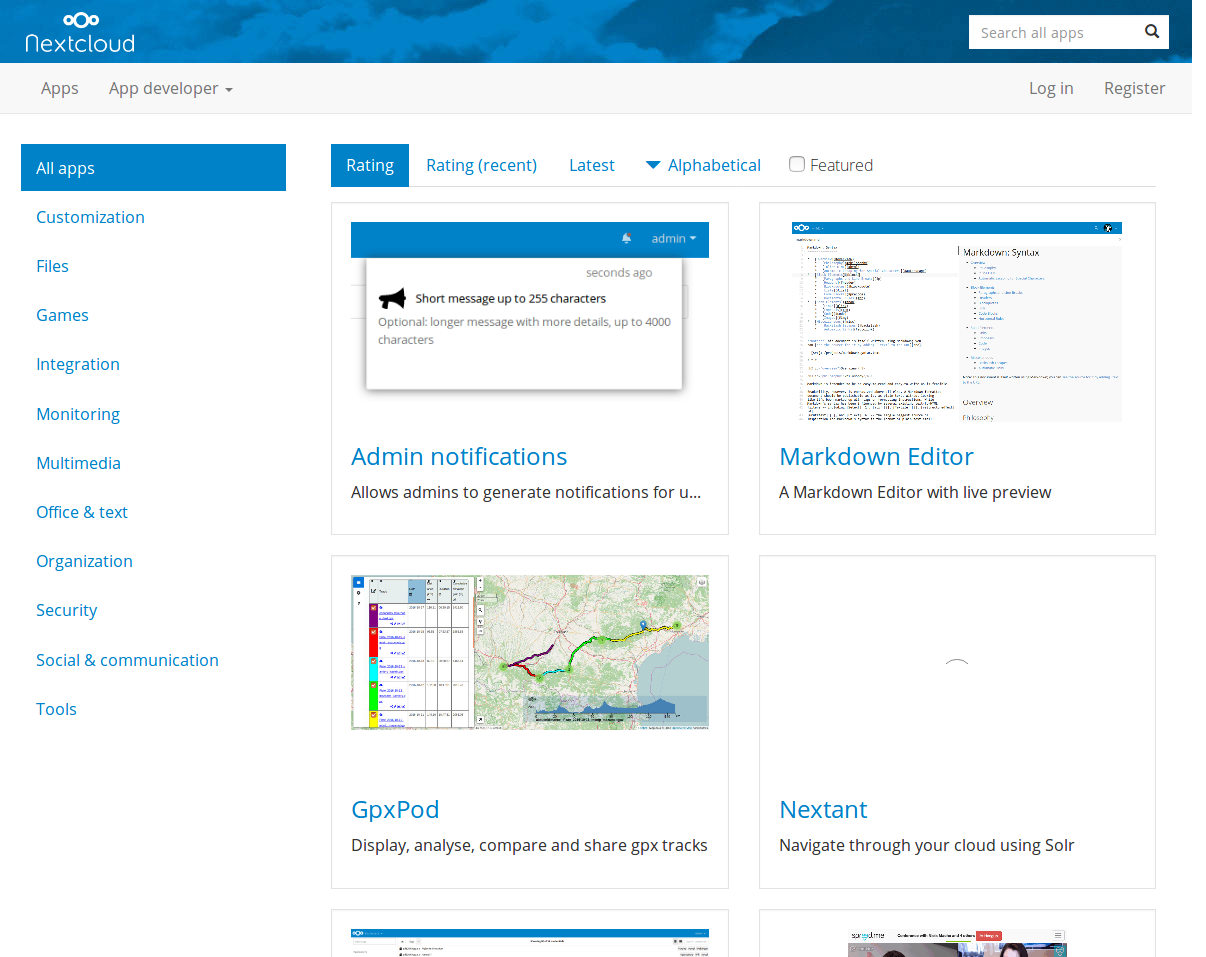Open the Markdown Editor screenshot thumbnail
The height and width of the screenshot is (957, 1206).
[957, 321]
